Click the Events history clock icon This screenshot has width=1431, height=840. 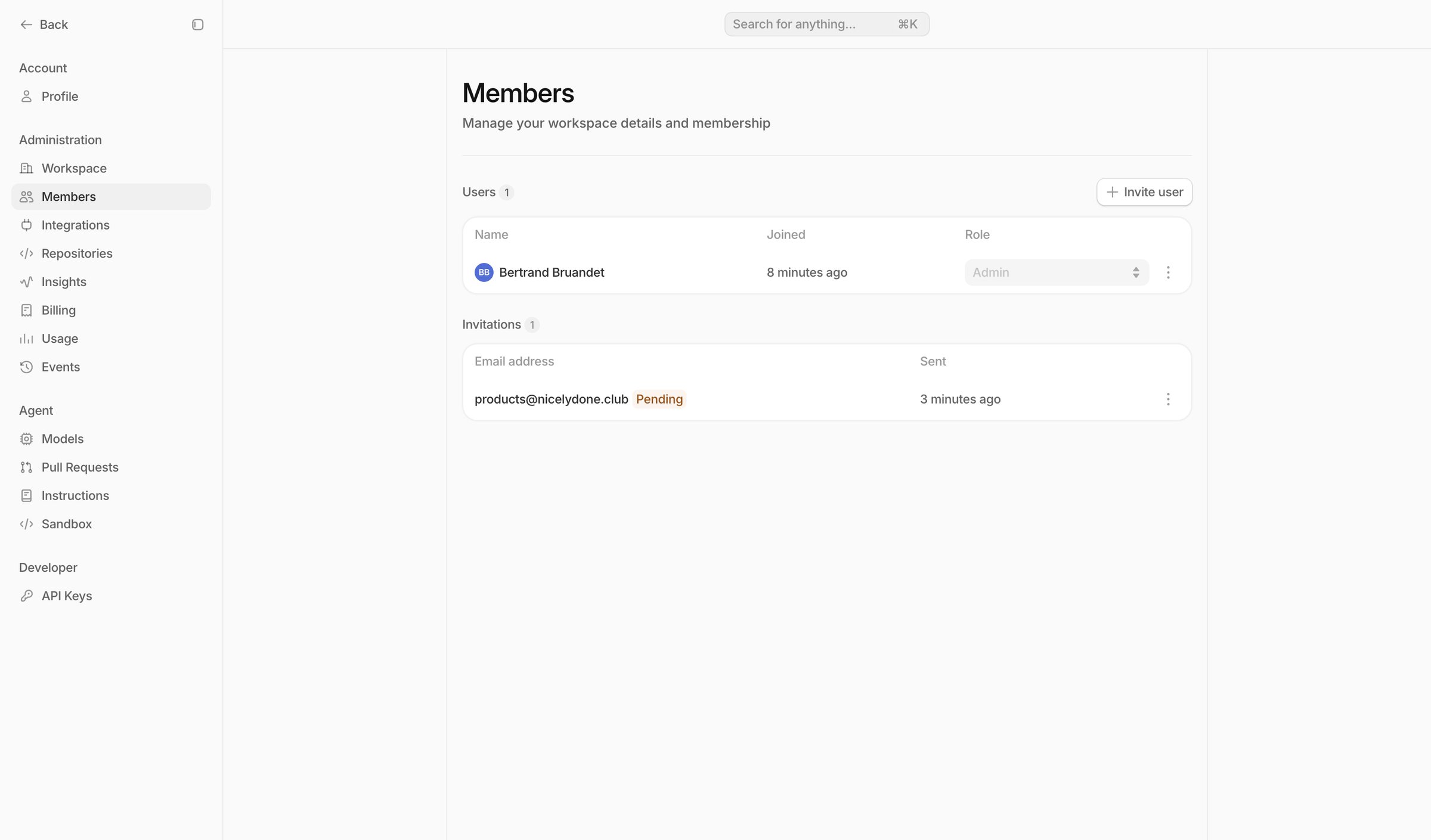pos(26,367)
